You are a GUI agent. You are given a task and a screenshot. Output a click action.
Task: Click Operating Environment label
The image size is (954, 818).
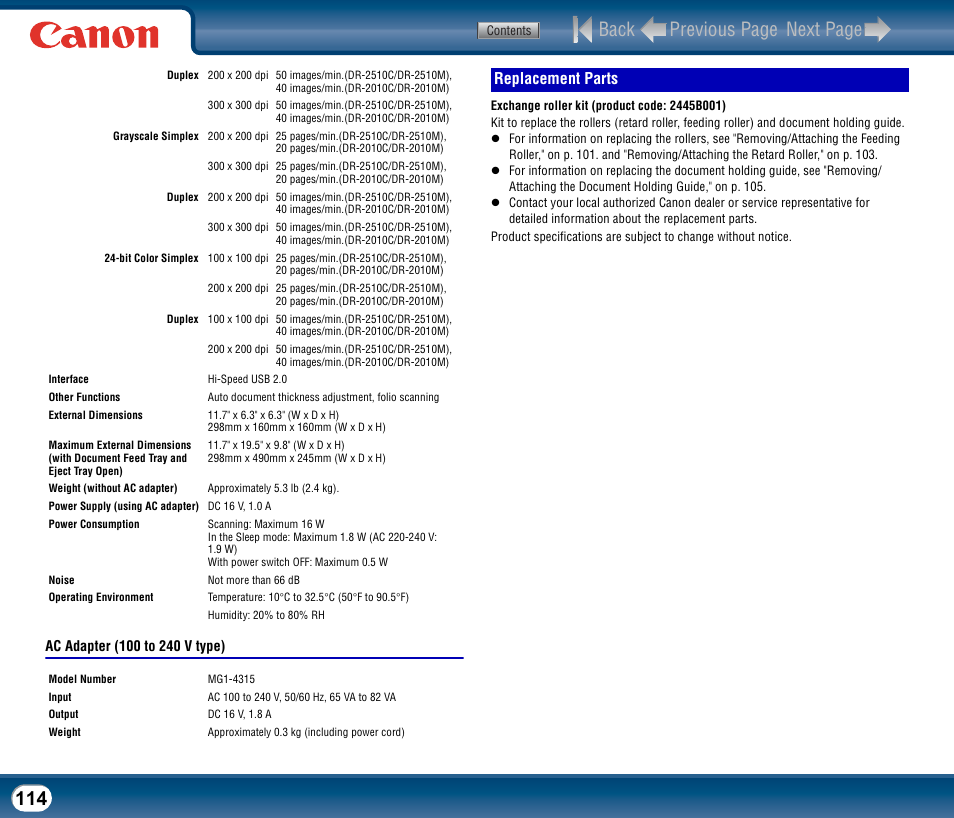click(101, 598)
